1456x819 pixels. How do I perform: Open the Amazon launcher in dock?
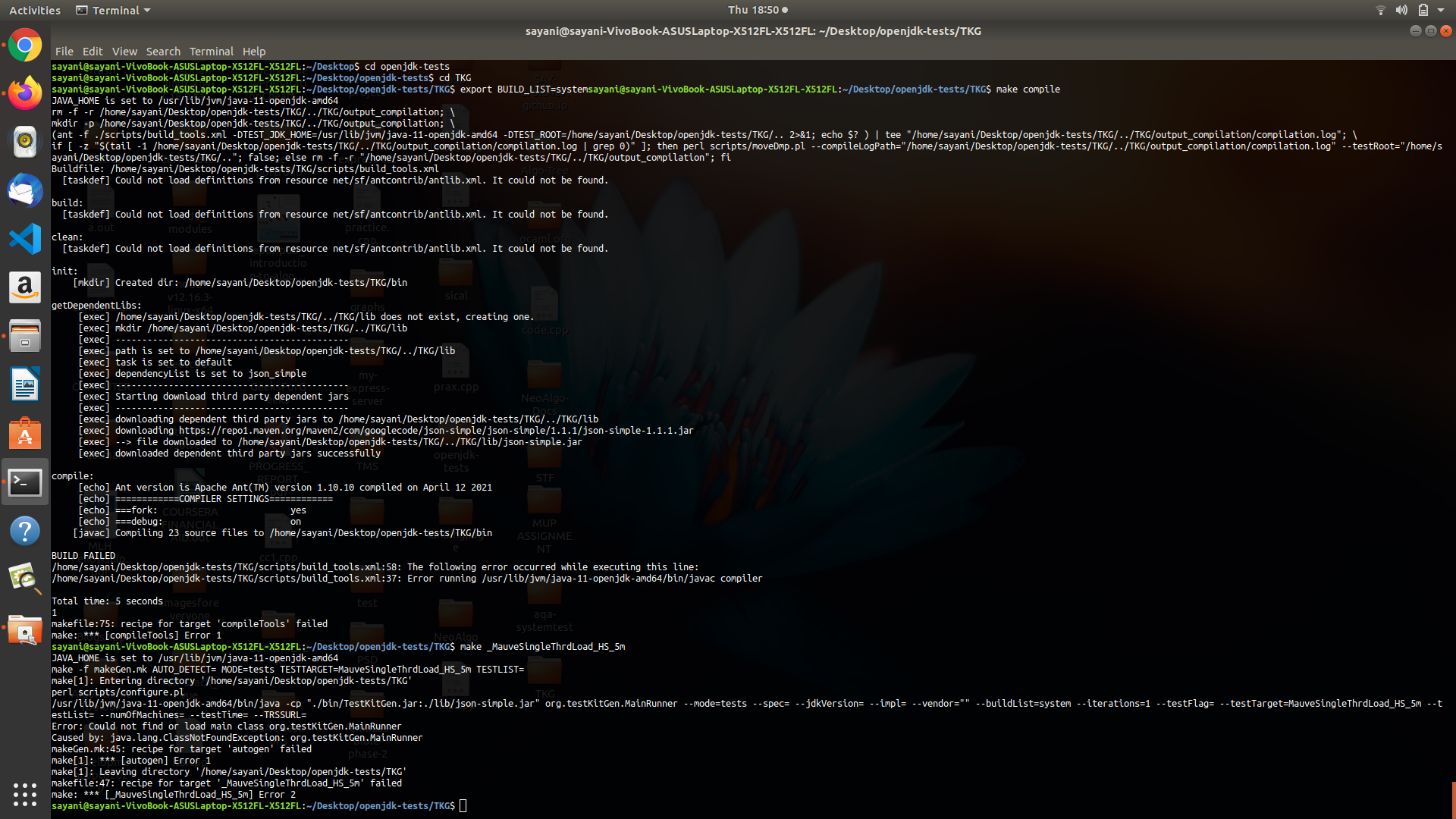click(25, 287)
